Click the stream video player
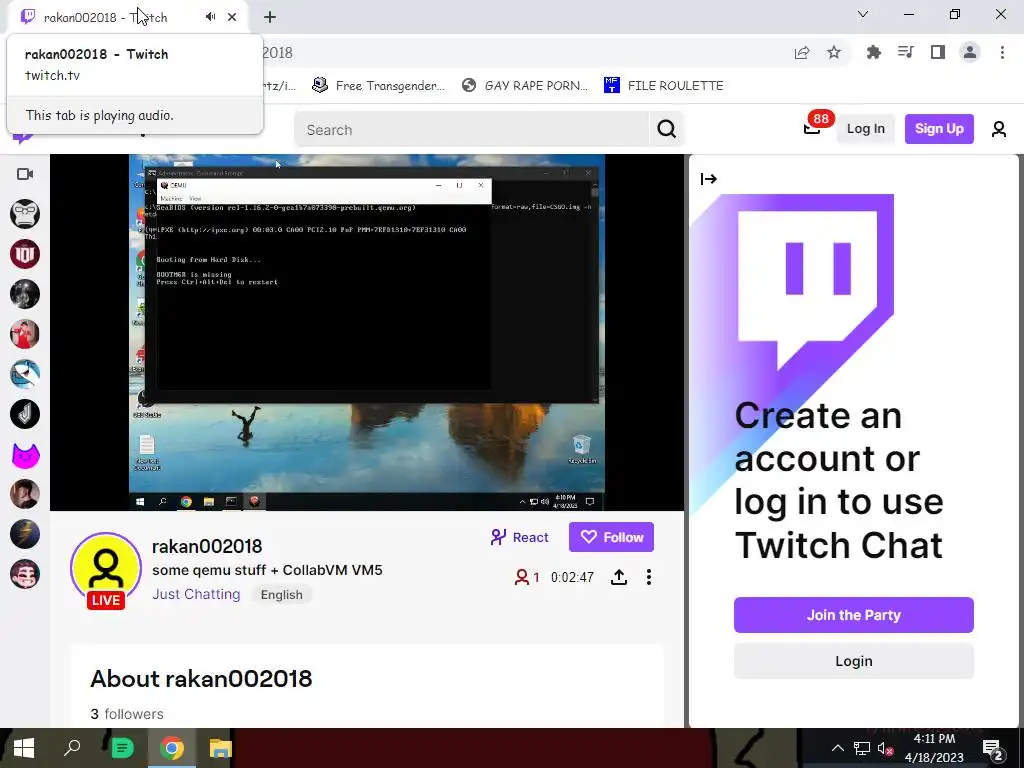Viewport: 1024px width, 768px height. pos(367,332)
